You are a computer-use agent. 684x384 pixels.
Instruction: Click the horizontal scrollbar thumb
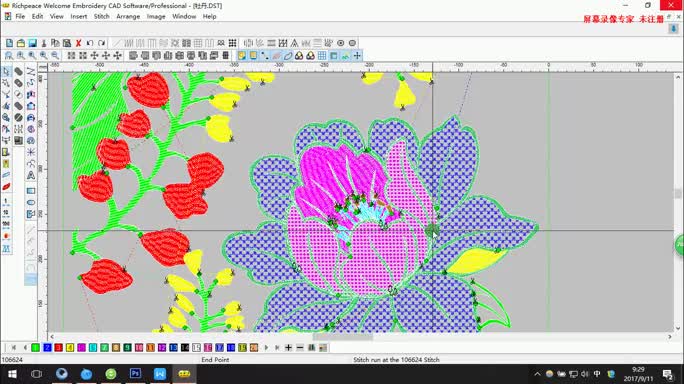pos(343,336)
